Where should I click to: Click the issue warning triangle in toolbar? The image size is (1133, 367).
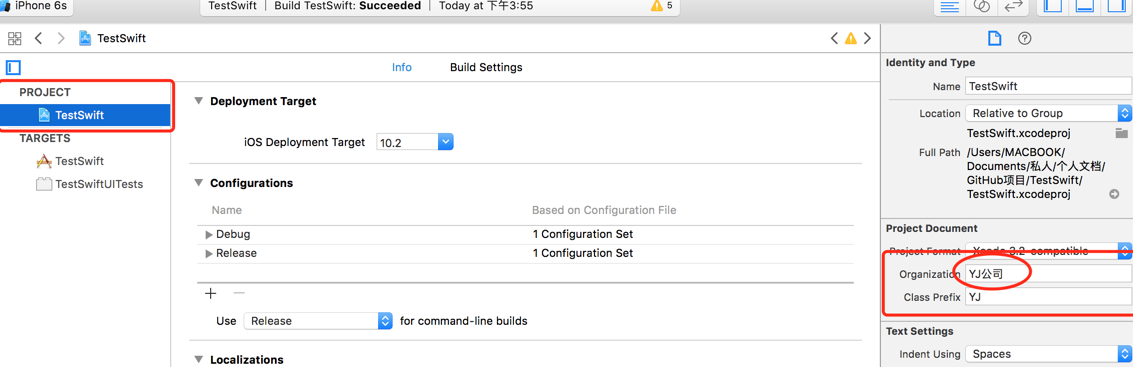[657, 6]
